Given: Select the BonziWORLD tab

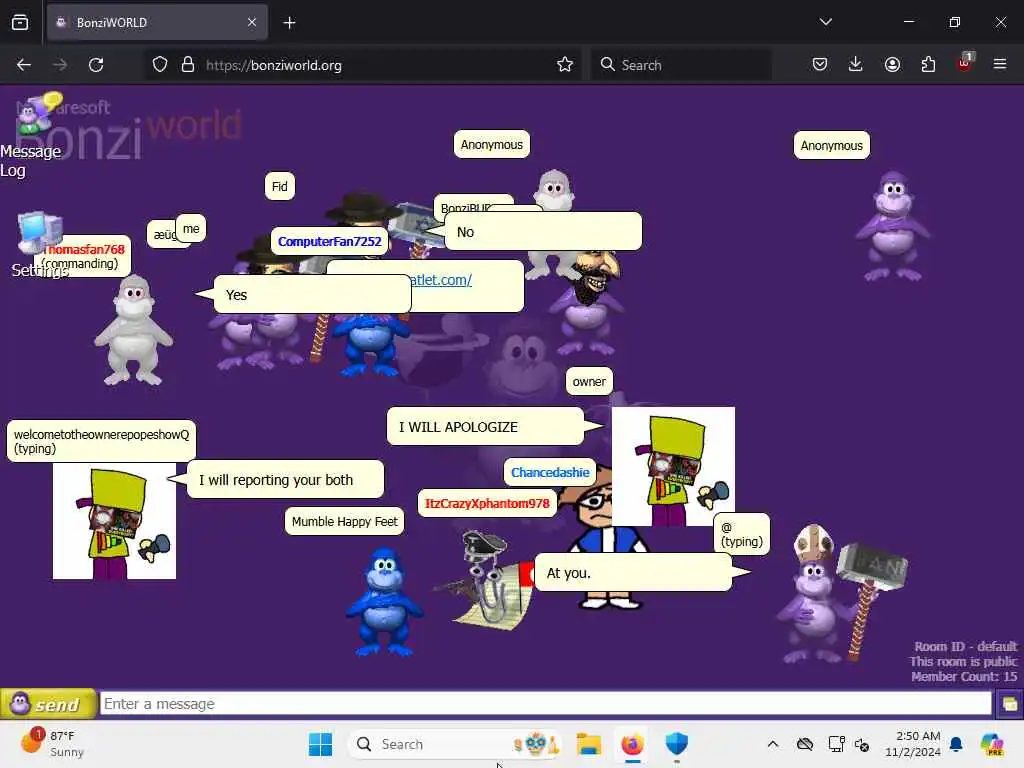Looking at the screenshot, I should 157,22.
